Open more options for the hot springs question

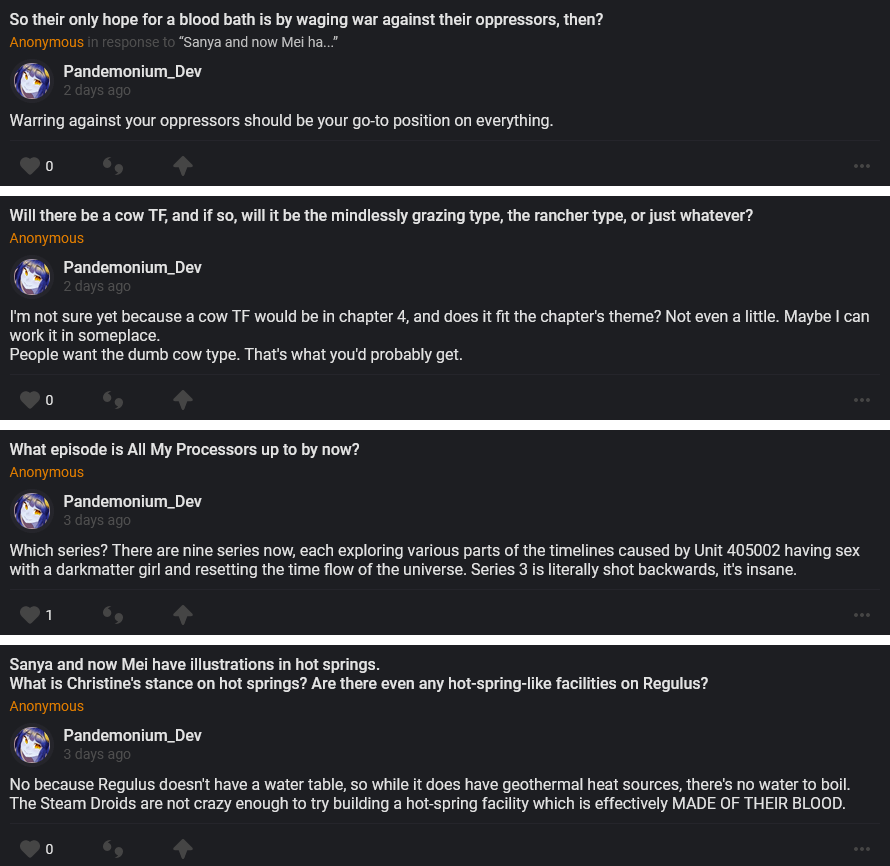[862, 849]
